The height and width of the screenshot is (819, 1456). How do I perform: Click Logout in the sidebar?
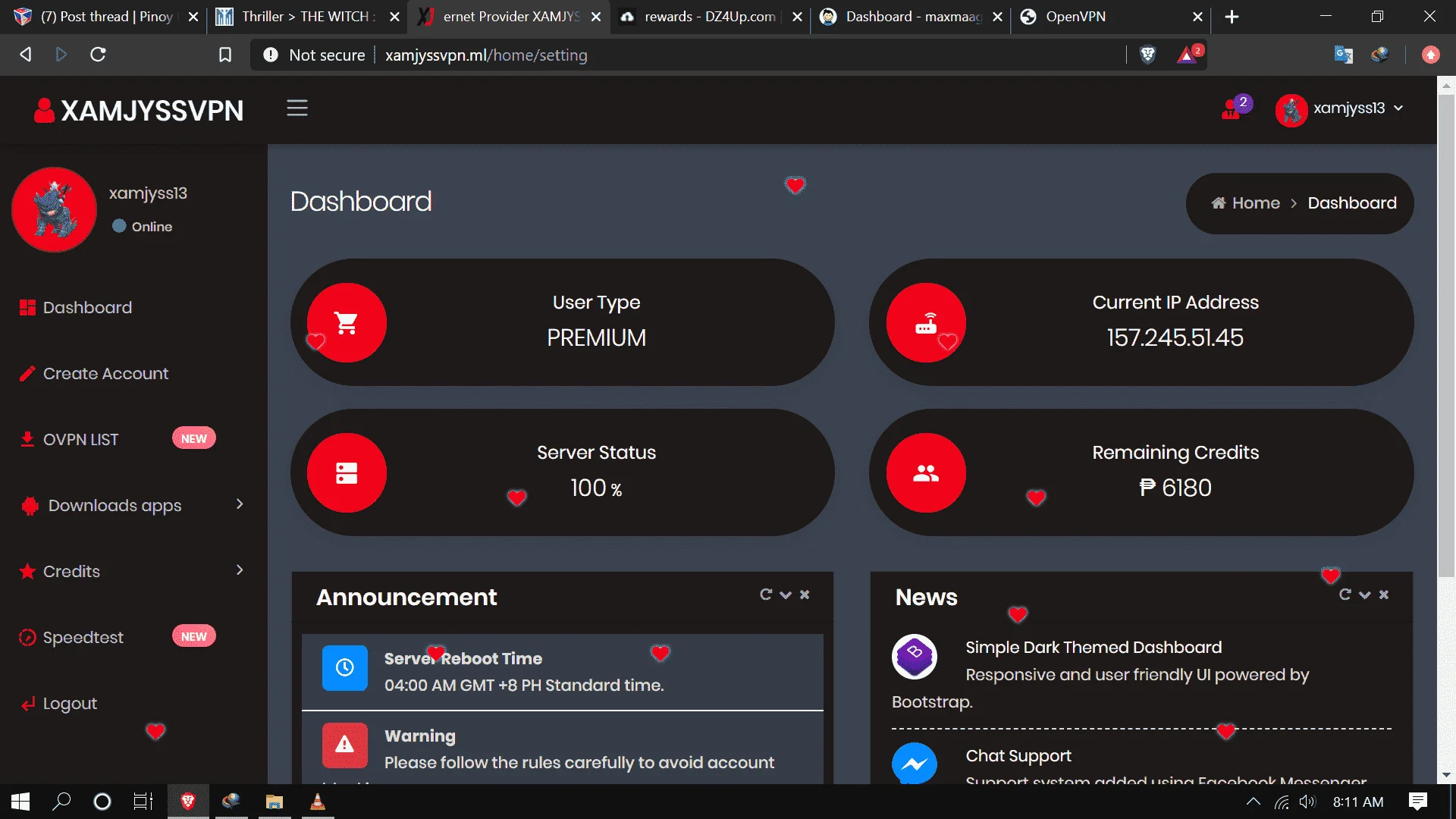click(x=59, y=703)
